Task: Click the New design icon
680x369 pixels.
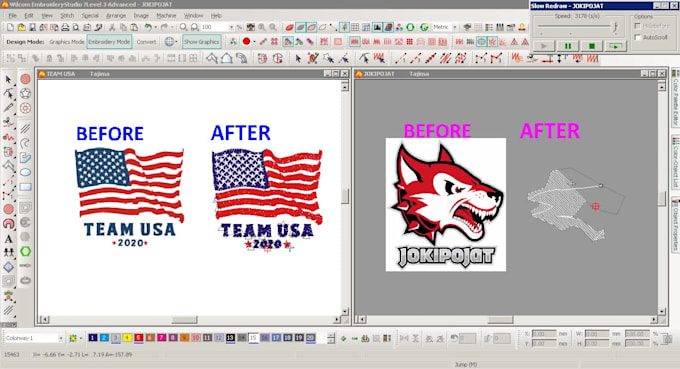Action: pos(10,27)
